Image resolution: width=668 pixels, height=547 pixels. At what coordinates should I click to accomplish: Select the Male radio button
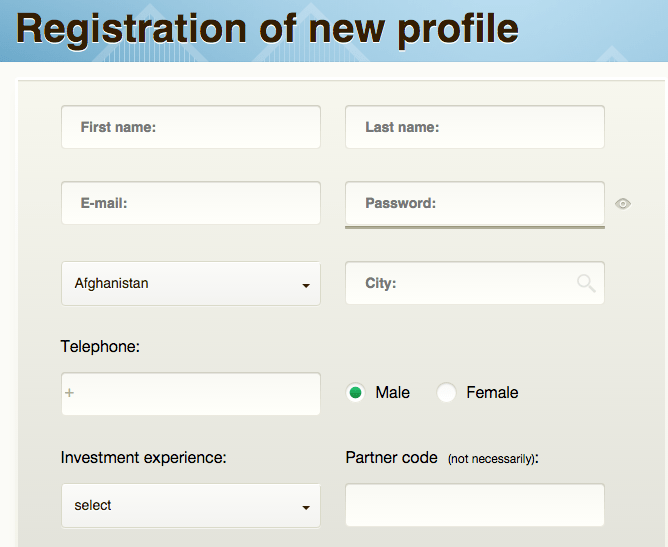(x=355, y=392)
